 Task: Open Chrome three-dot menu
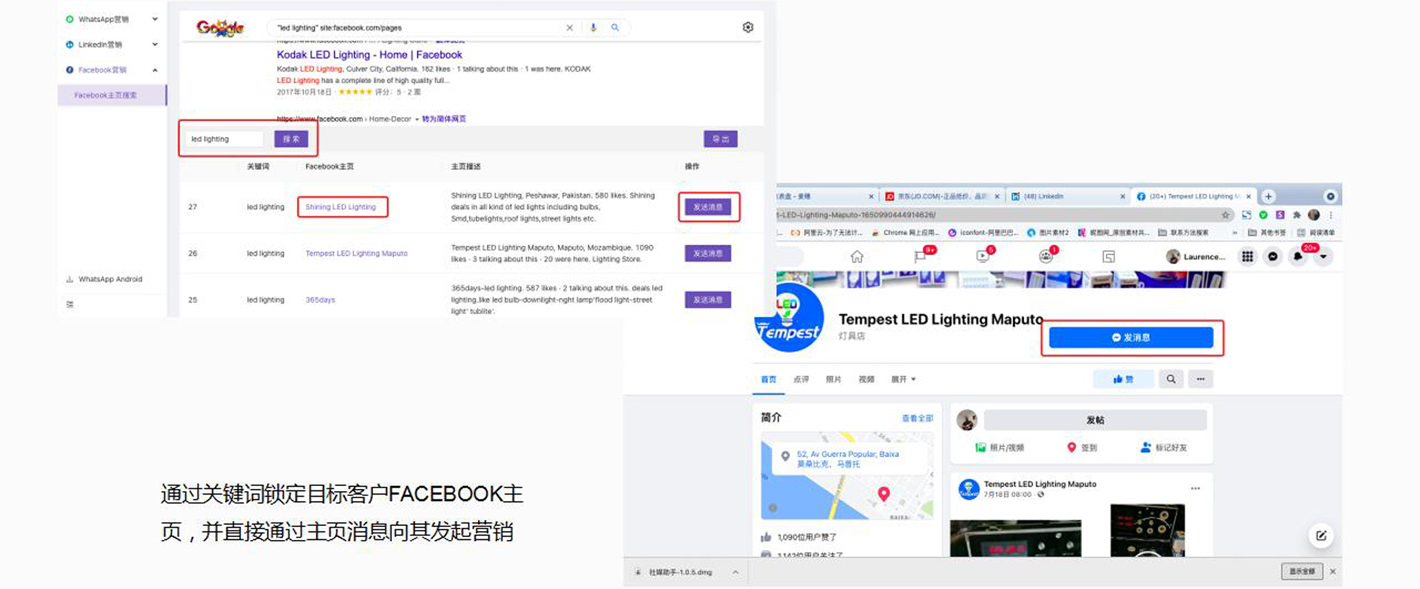point(1330,215)
